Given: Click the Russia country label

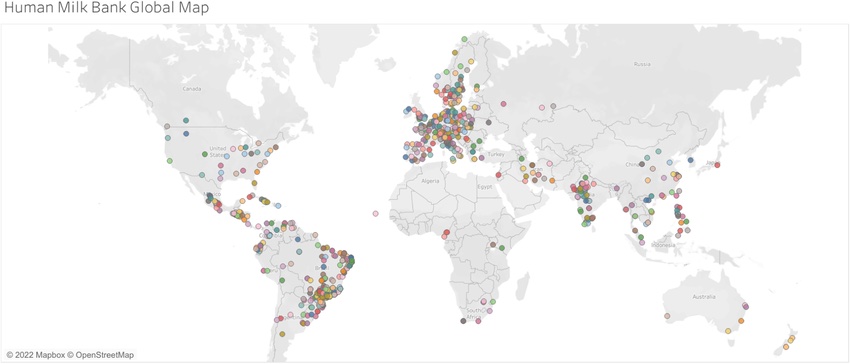Looking at the screenshot, I should tap(641, 64).
